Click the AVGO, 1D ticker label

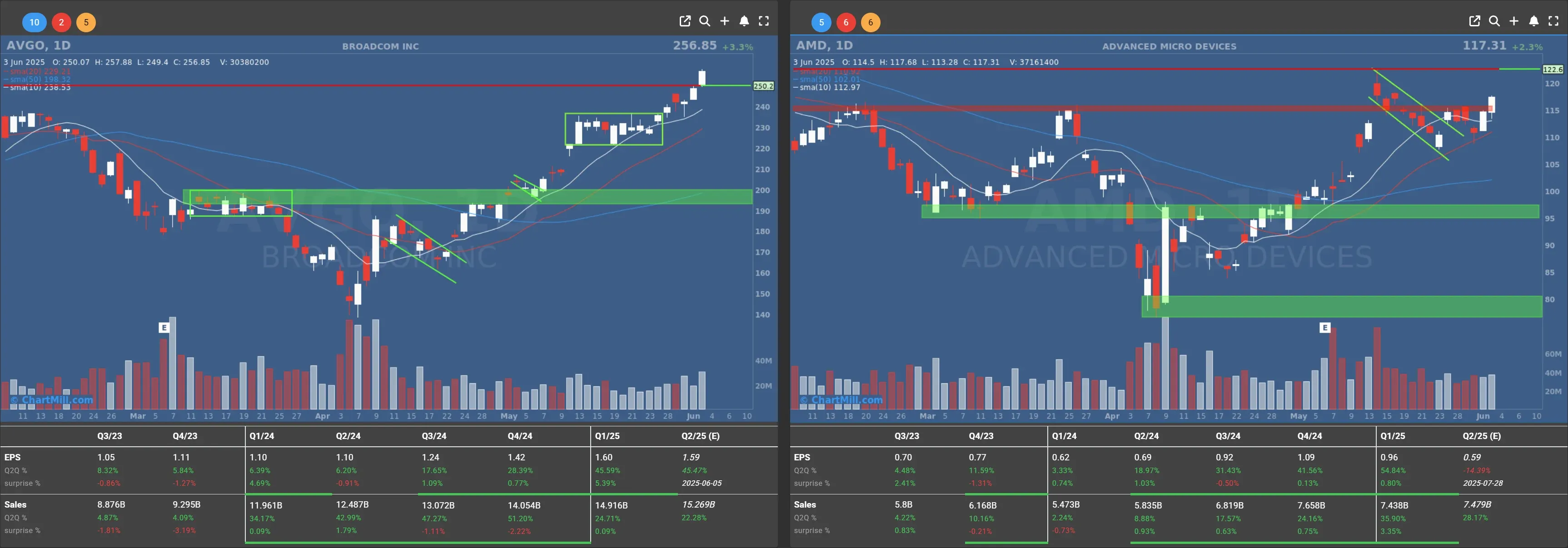[38, 45]
